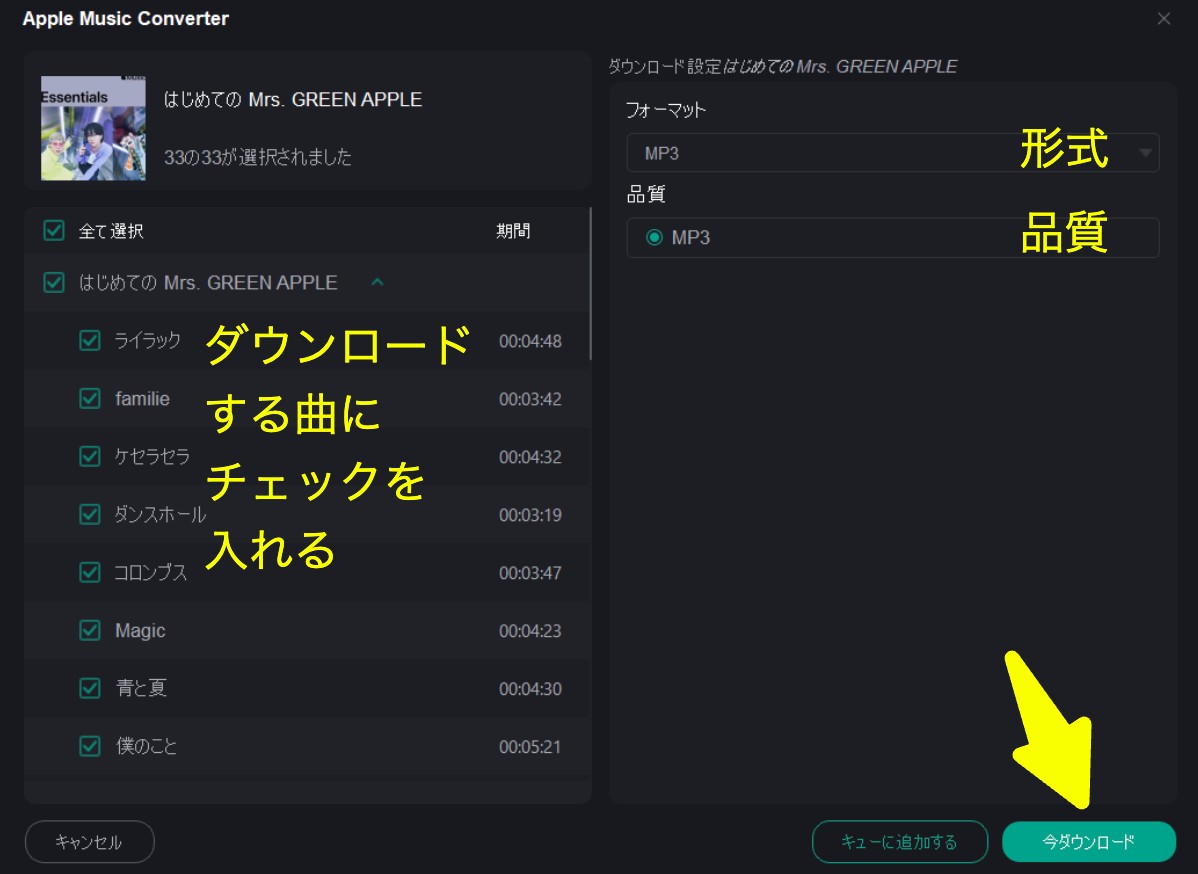Close the Apple Music Converter dialog
The height and width of the screenshot is (874, 1198).
pos(1164,18)
